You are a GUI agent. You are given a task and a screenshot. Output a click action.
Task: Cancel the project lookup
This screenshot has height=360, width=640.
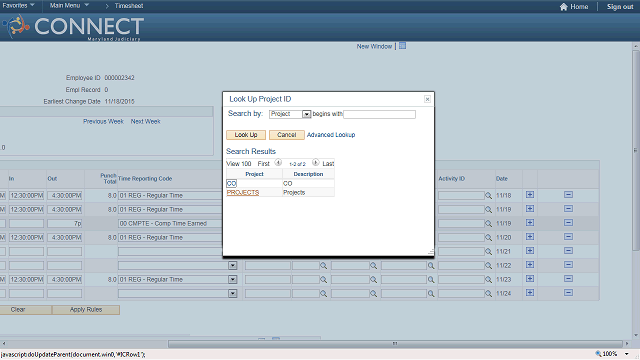tap(287, 135)
